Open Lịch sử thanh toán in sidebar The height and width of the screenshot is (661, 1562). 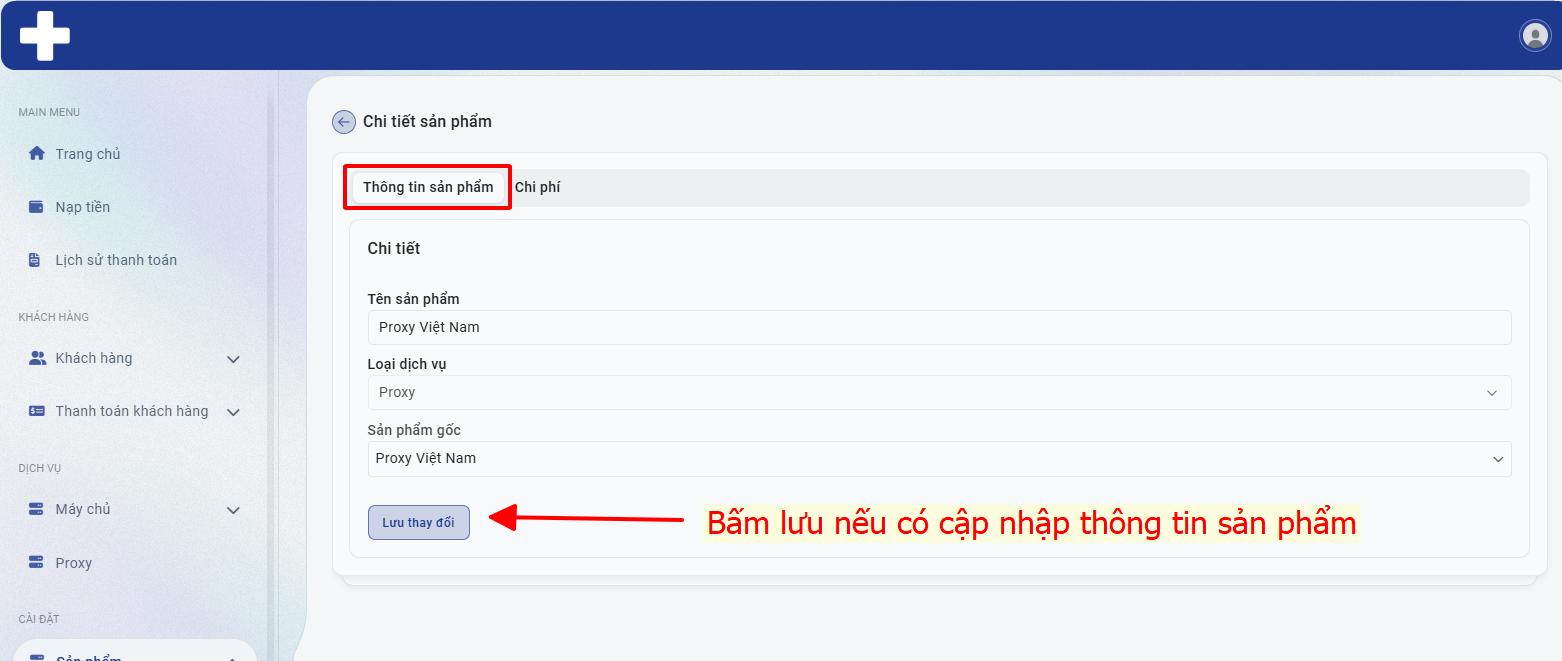(116, 260)
